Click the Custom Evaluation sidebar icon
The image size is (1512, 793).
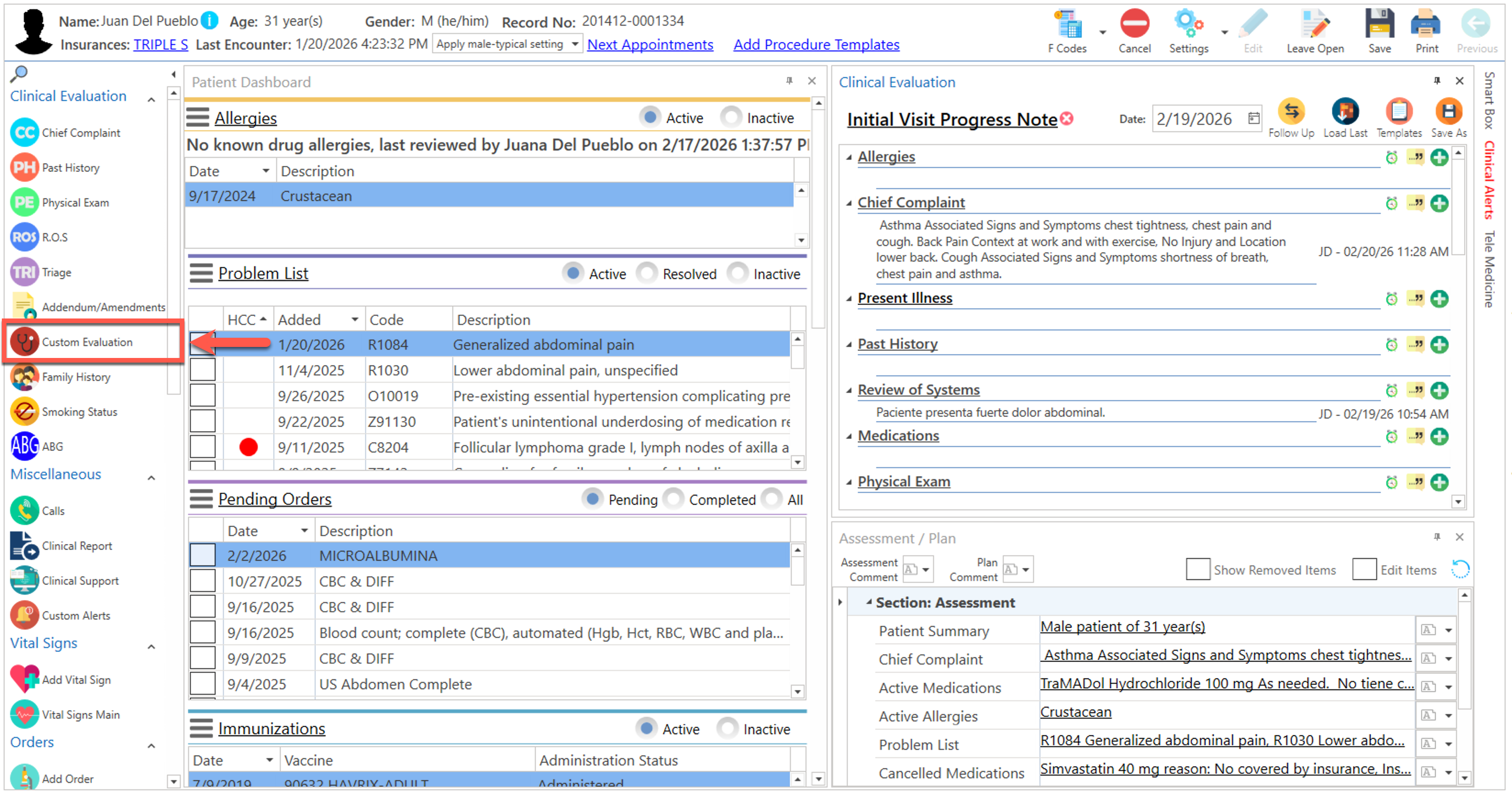click(25, 341)
